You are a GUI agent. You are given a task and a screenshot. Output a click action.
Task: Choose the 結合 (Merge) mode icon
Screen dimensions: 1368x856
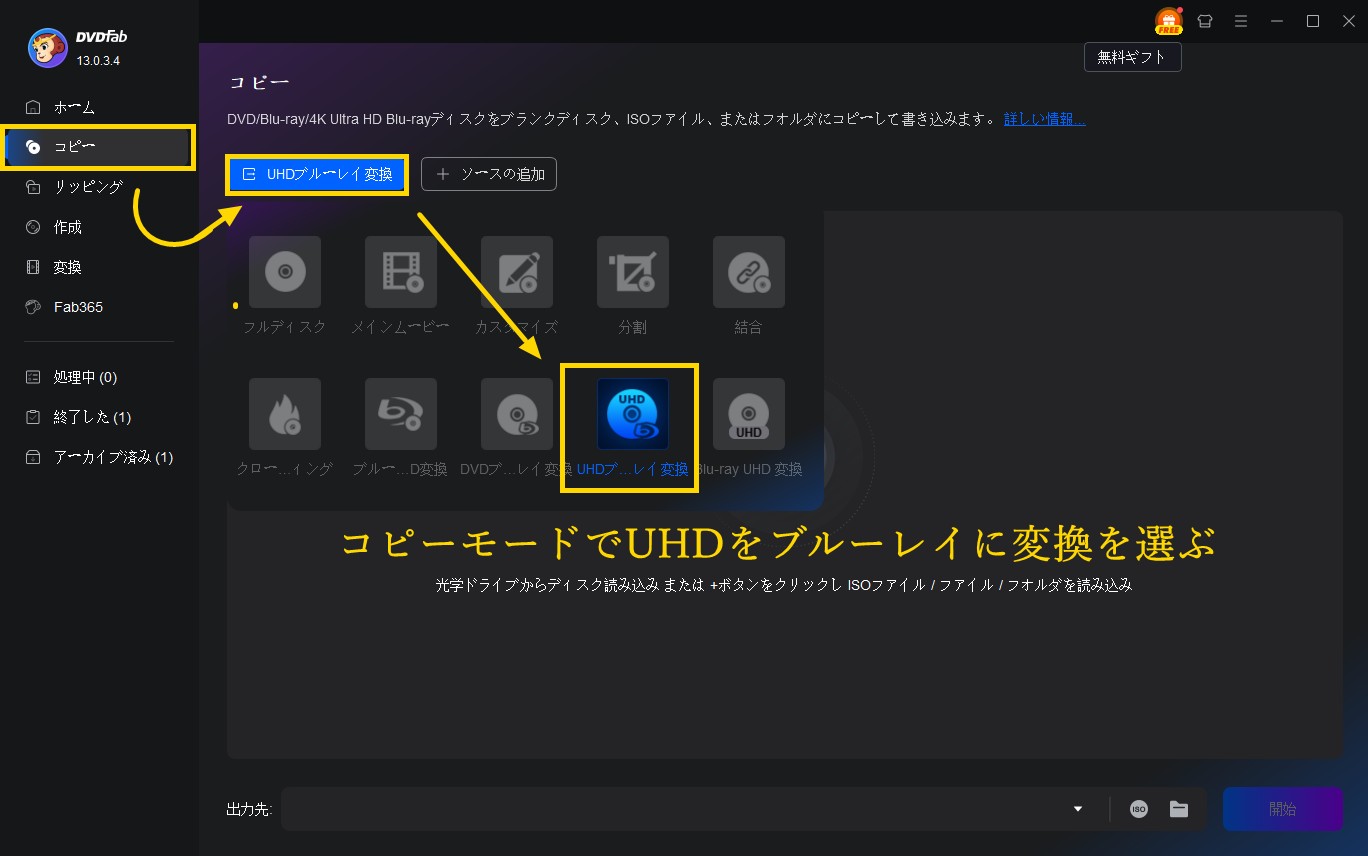click(749, 272)
